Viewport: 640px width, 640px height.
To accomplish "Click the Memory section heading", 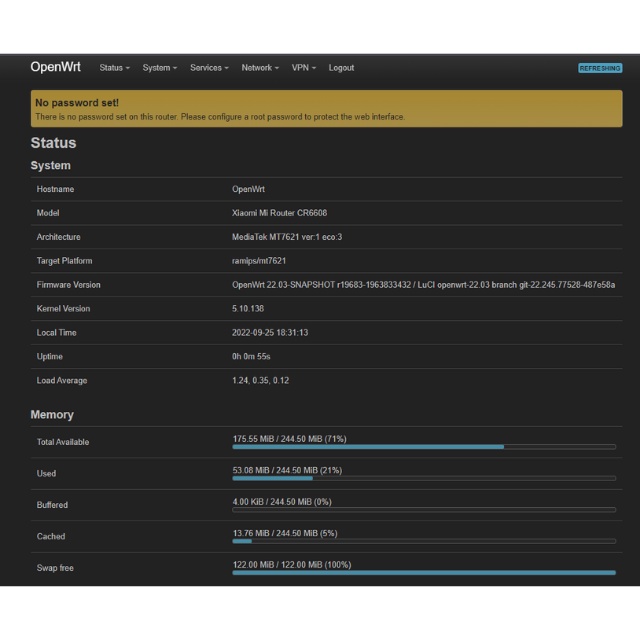I will (52, 414).
